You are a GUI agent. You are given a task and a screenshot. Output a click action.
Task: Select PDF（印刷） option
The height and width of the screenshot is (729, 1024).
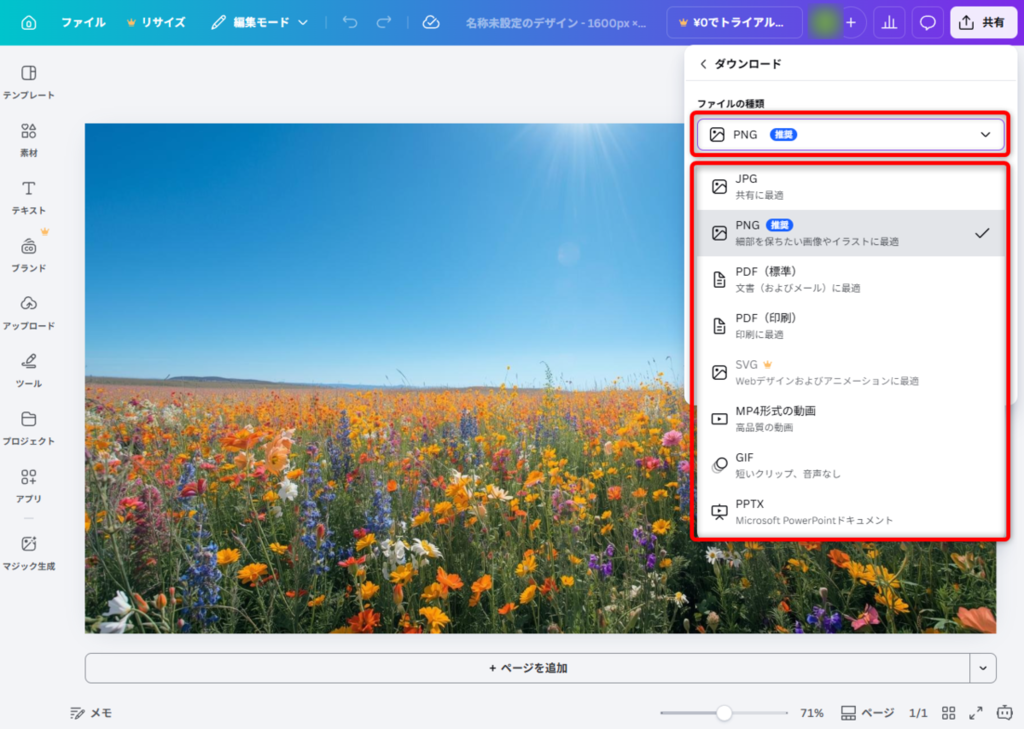coord(850,325)
